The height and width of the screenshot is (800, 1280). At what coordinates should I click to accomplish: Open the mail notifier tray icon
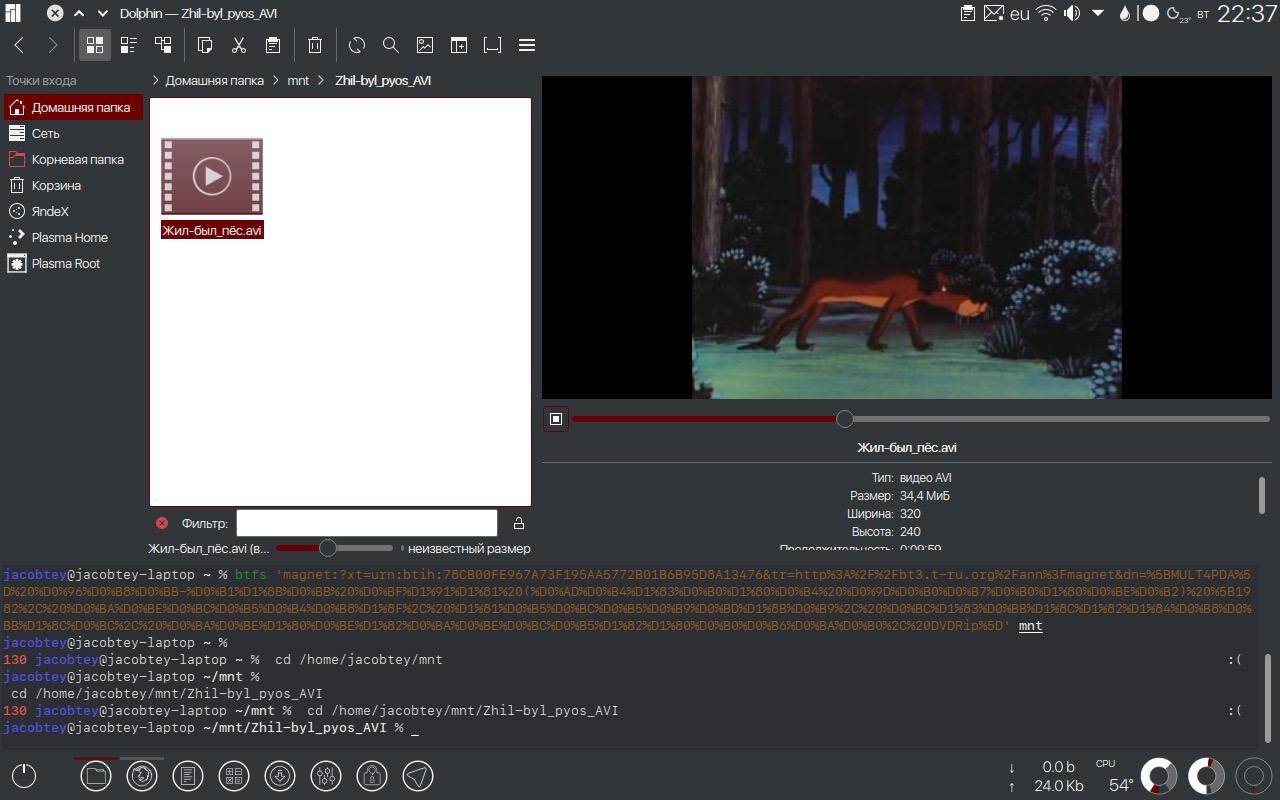pos(993,13)
